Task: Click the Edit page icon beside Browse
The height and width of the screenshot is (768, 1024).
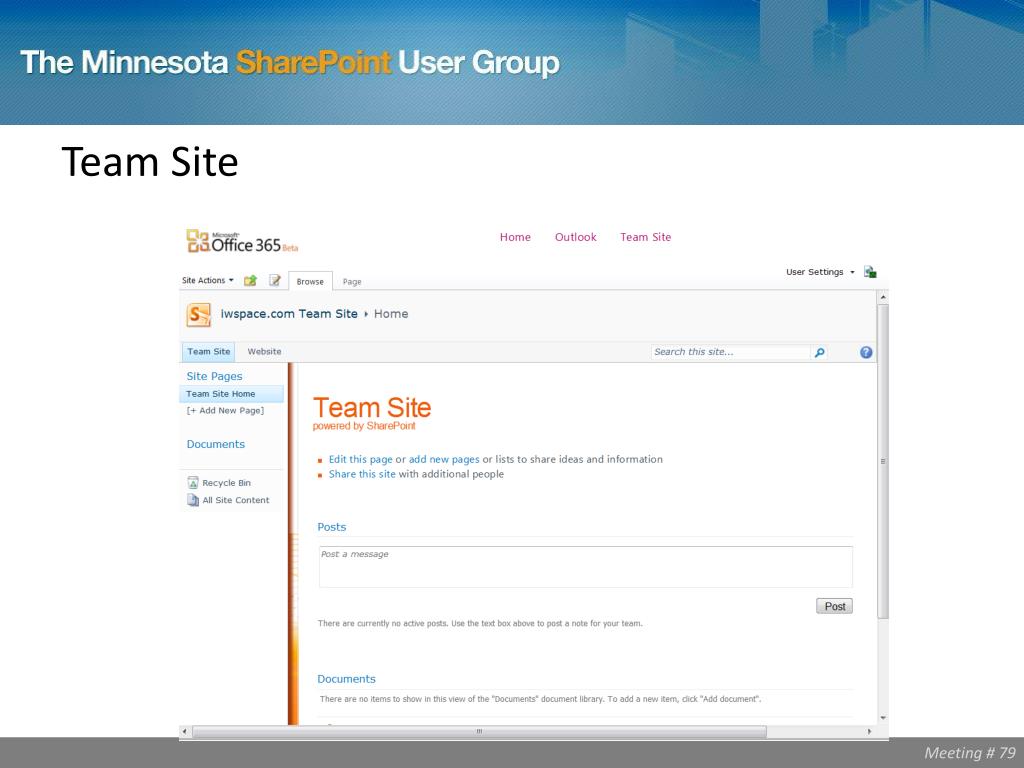Action: [275, 281]
